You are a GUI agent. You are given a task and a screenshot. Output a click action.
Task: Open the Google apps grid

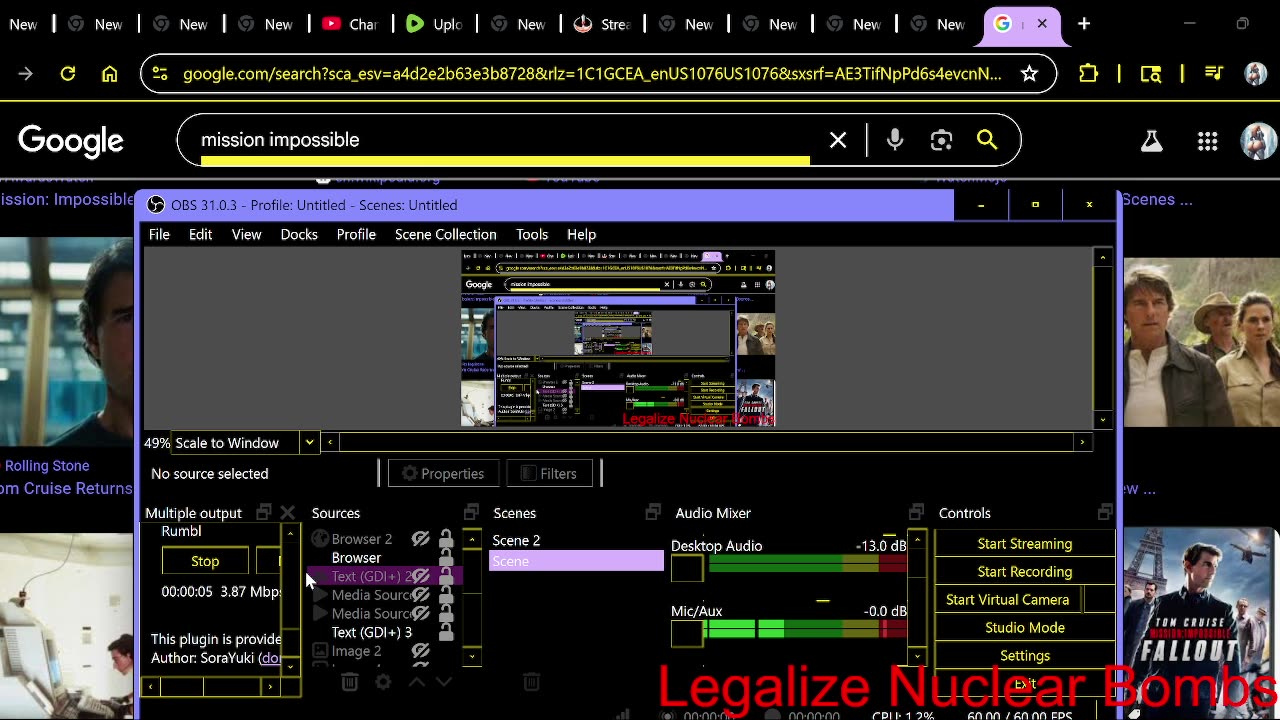[x=1207, y=141]
